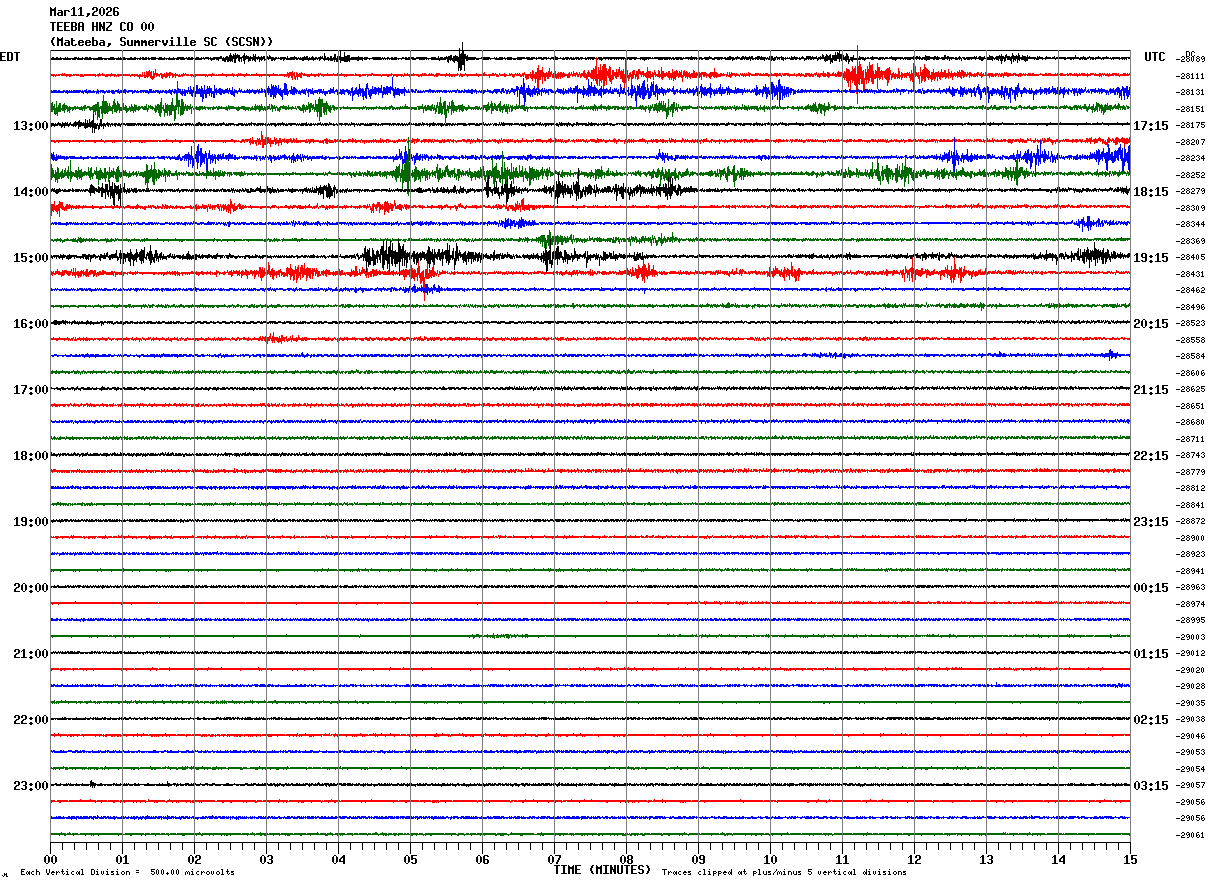
Task: Click the '17:15' UTC time label
Action: click(x=1151, y=126)
